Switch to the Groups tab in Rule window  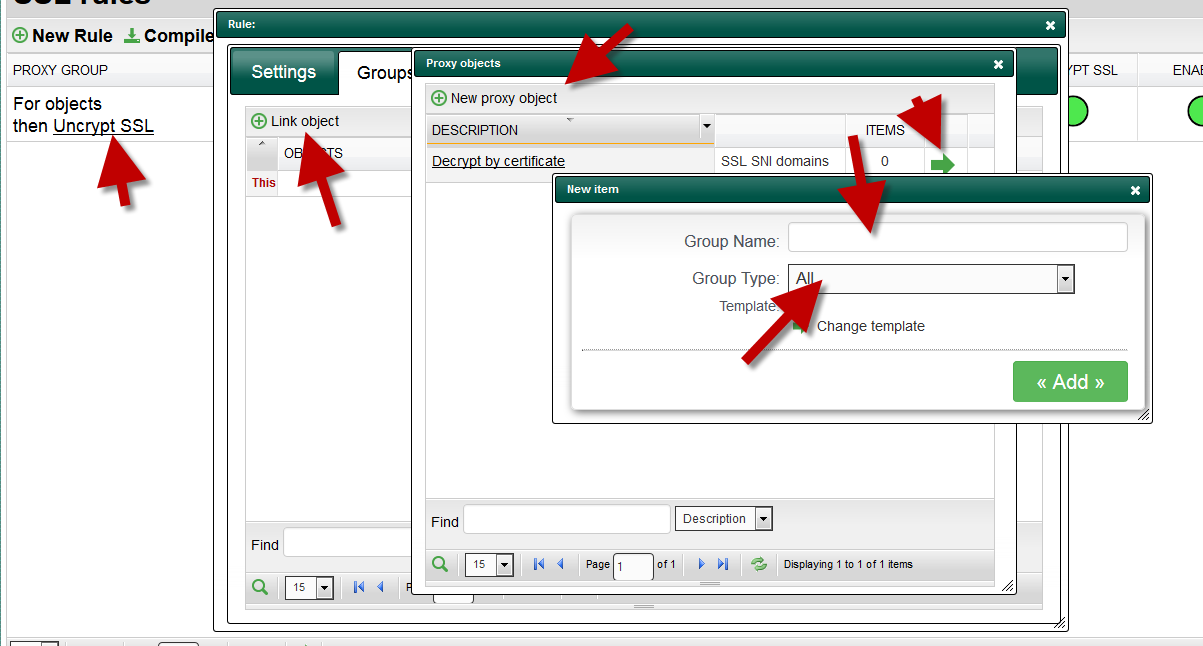376,73
